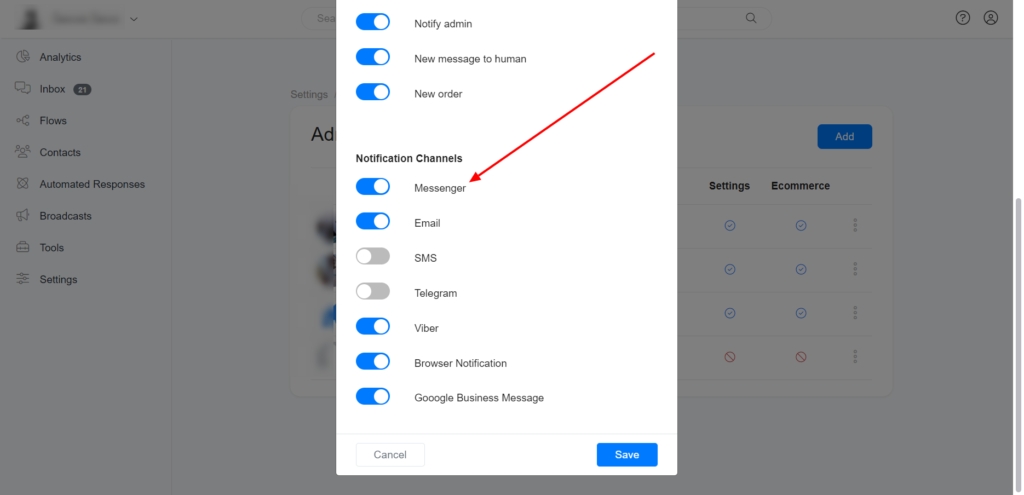Open the help question mark icon
1024x495 pixels.
click(963, 18)
